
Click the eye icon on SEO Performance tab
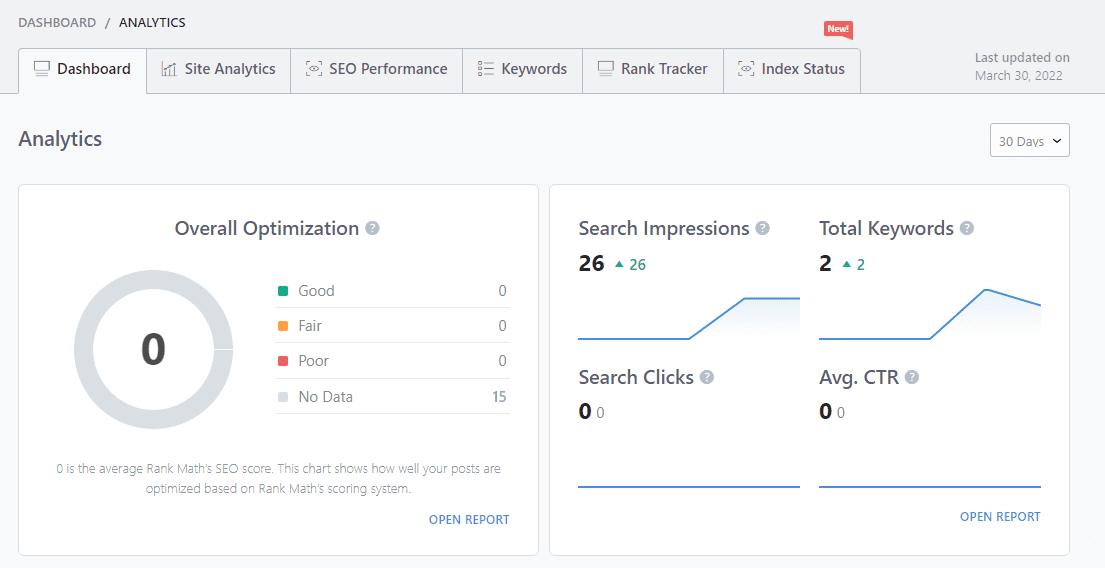[x=314, y=69]
